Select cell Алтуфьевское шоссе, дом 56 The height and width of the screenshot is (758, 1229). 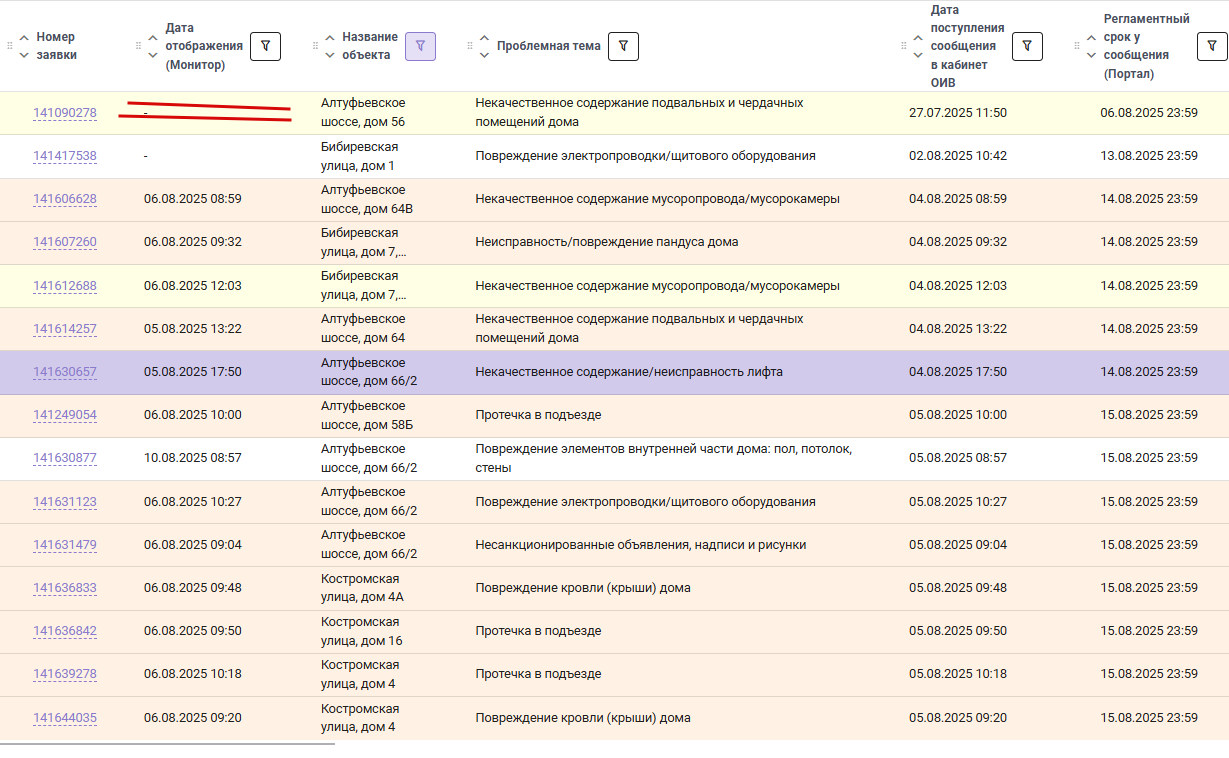pos(363,112)
